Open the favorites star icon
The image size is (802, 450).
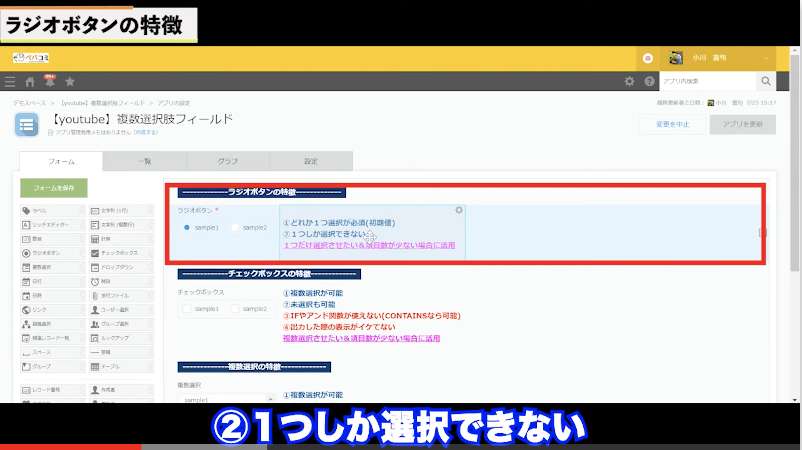click(x=69, y=82)
